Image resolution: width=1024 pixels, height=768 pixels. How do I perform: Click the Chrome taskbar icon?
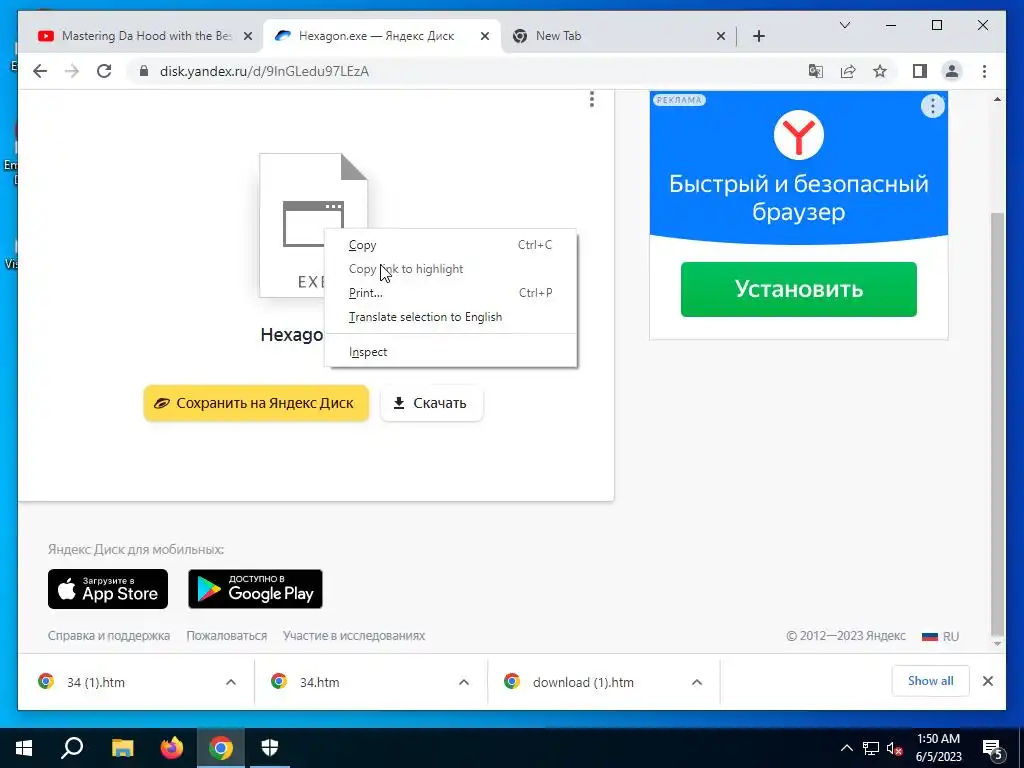point(221,748)
